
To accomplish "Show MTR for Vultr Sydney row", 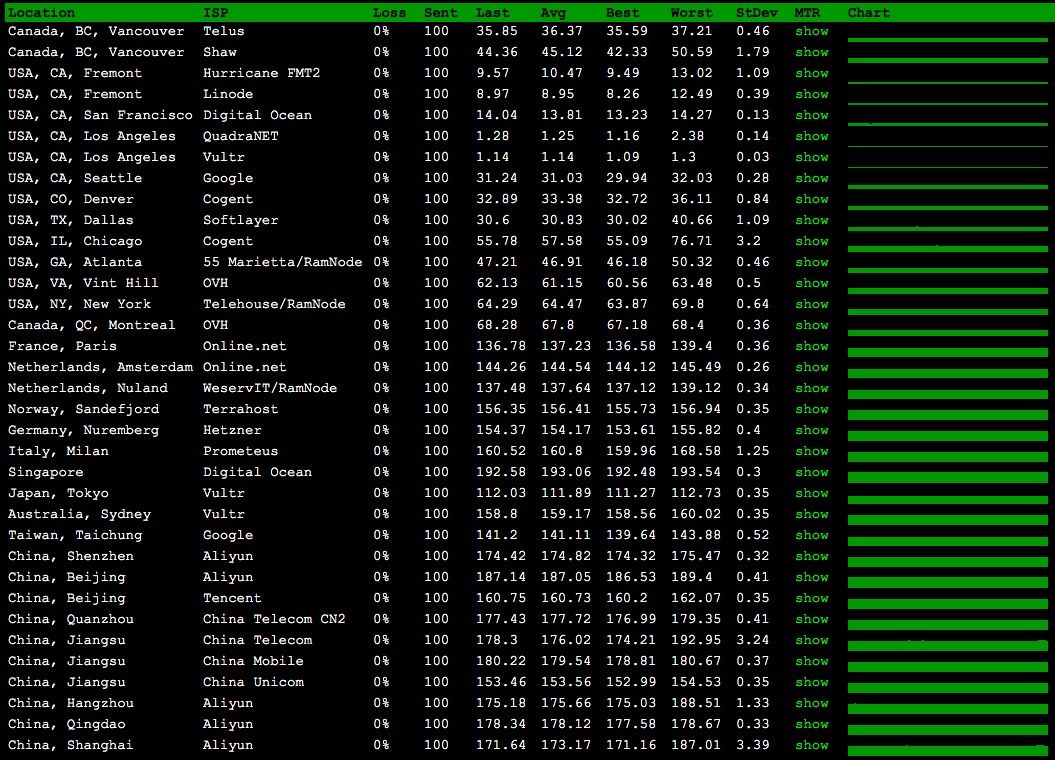I will [x=811, y=514].
